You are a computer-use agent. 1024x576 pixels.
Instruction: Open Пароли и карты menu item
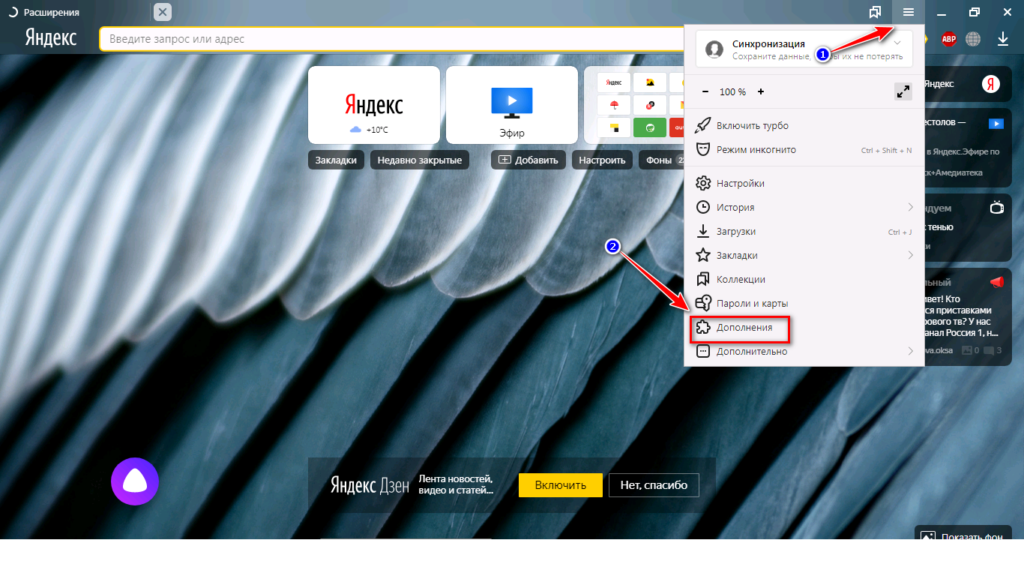[x=804, y=304]
